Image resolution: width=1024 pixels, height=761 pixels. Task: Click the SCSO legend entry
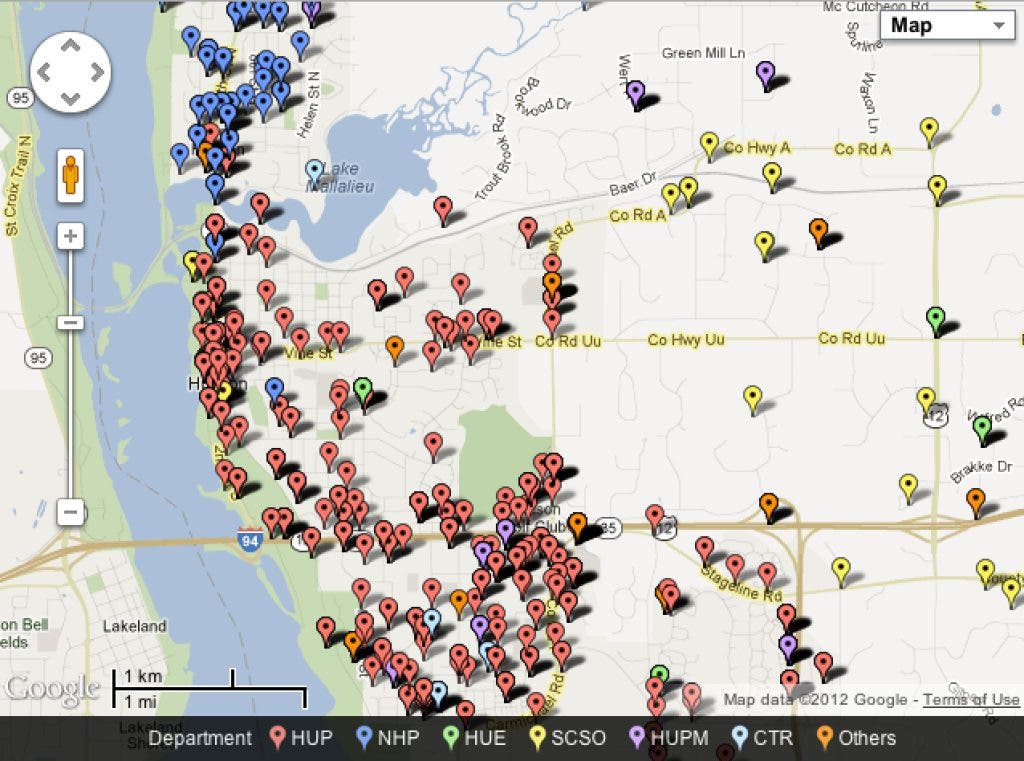coord(568,738)
